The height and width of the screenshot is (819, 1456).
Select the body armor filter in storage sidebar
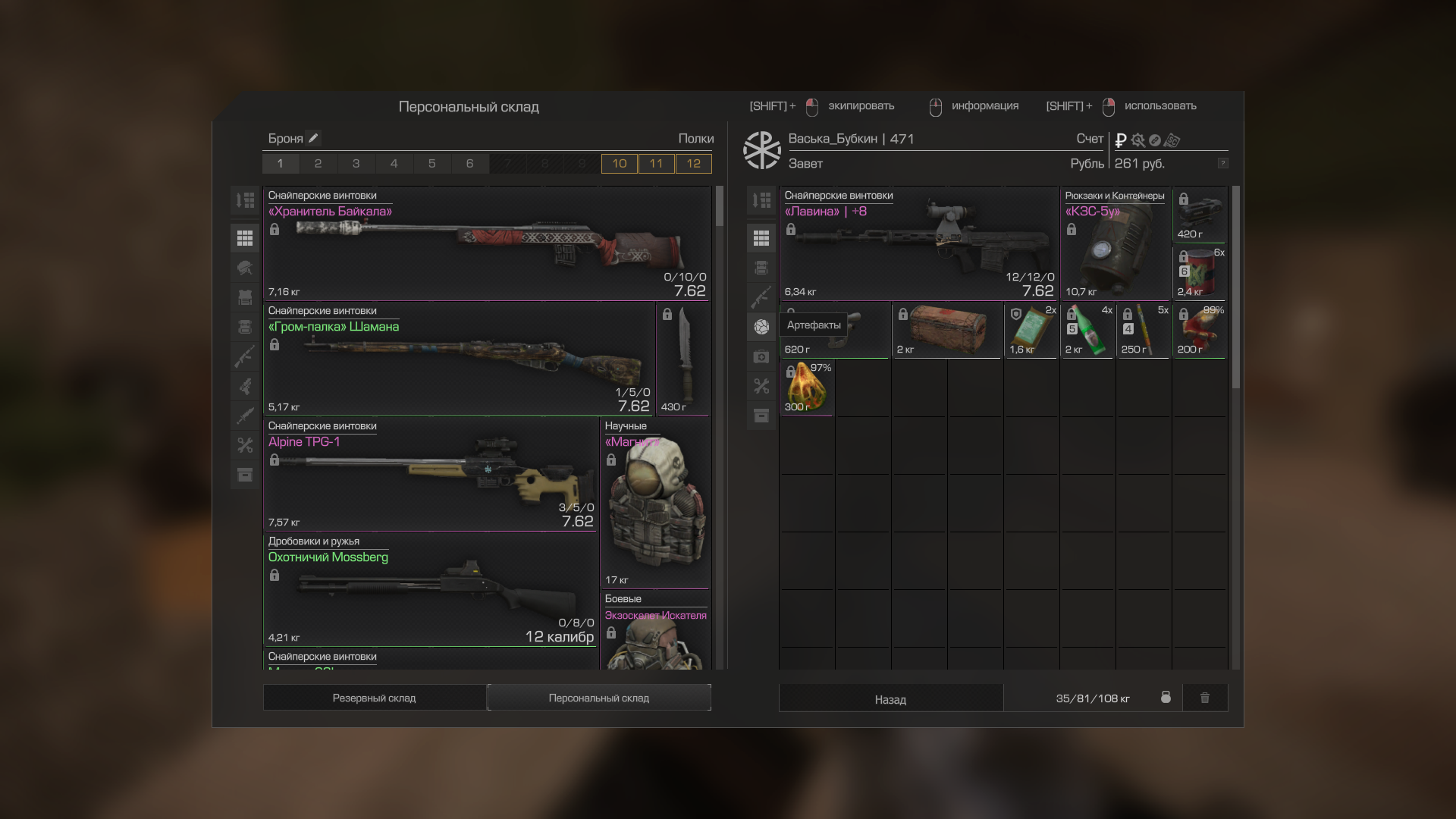point(245,297)
